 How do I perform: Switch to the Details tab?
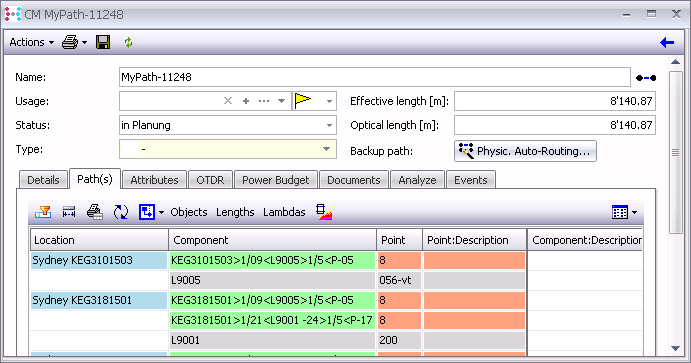tap(43, 180)
